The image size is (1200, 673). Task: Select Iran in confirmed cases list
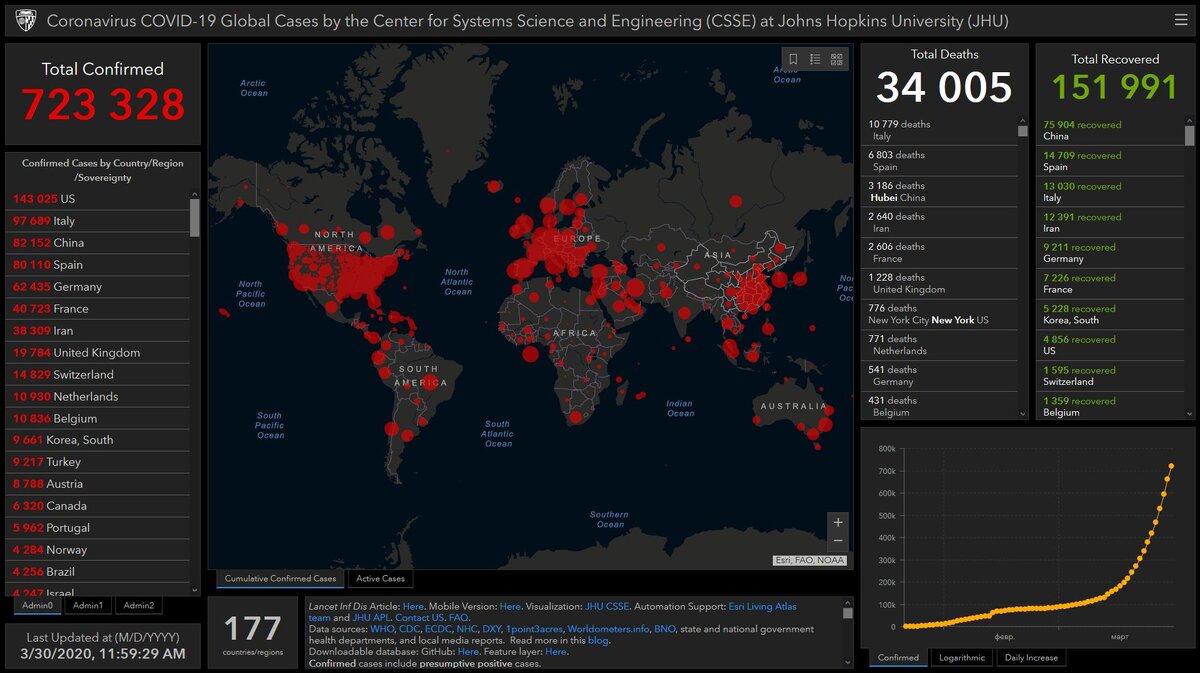pos(97,331)
